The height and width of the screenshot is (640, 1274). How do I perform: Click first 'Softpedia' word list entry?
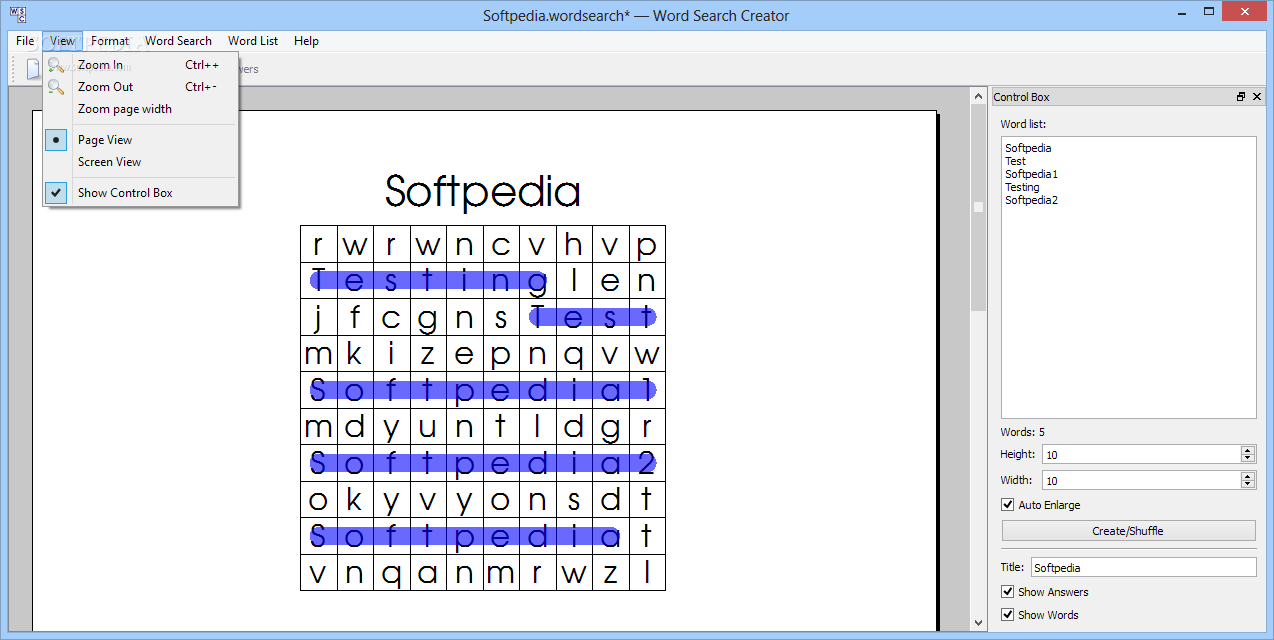point(1028,148)
